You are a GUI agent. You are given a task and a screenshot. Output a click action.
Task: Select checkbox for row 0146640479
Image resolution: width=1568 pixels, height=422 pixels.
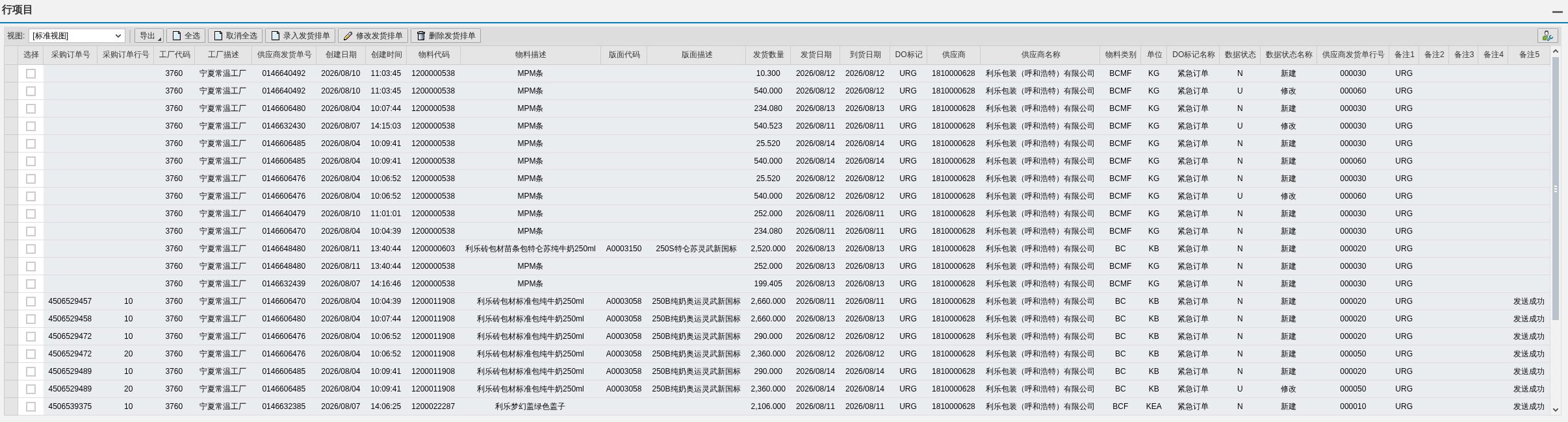click(31, 214)
